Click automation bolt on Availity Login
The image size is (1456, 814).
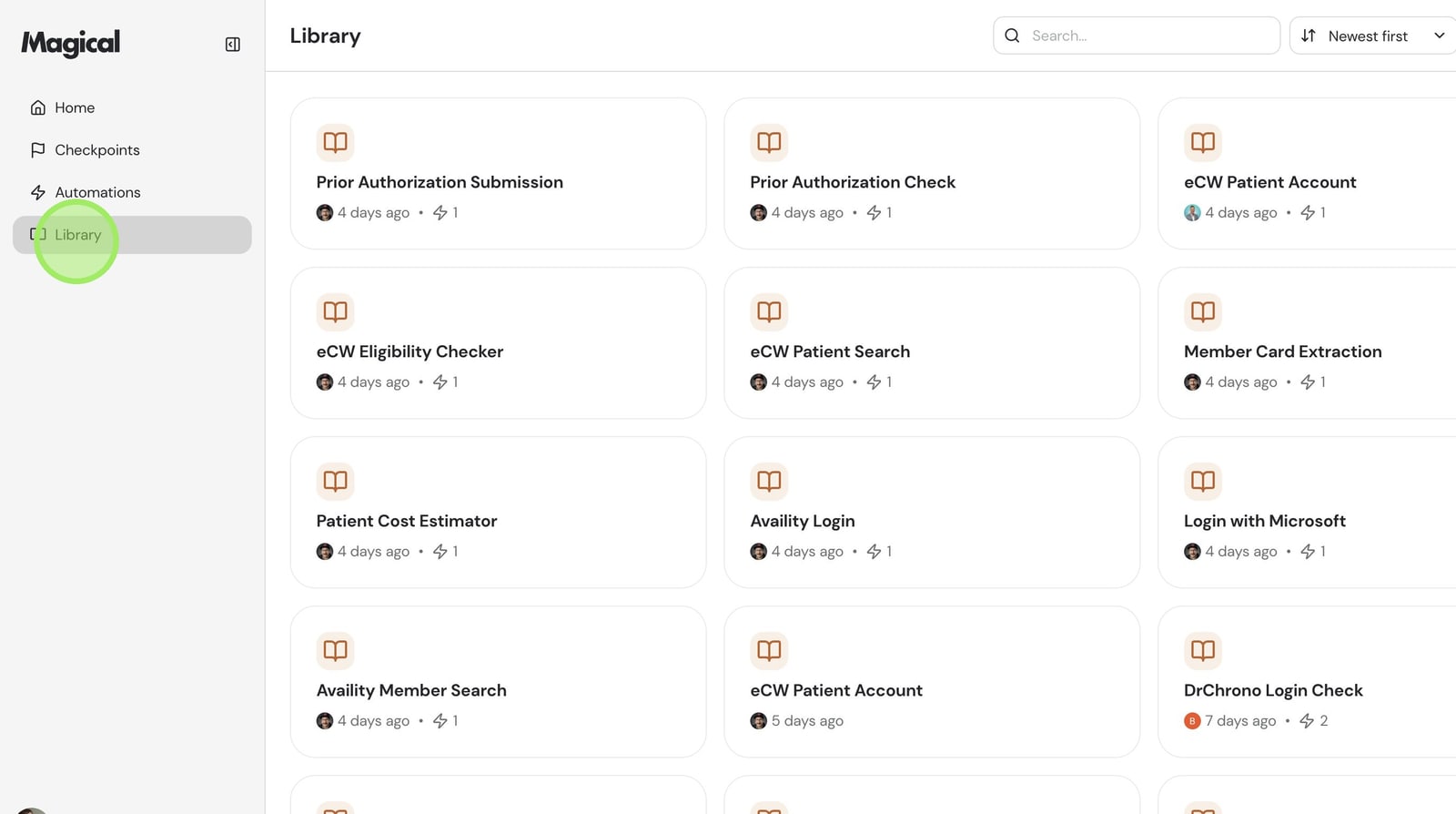(875, 552)
